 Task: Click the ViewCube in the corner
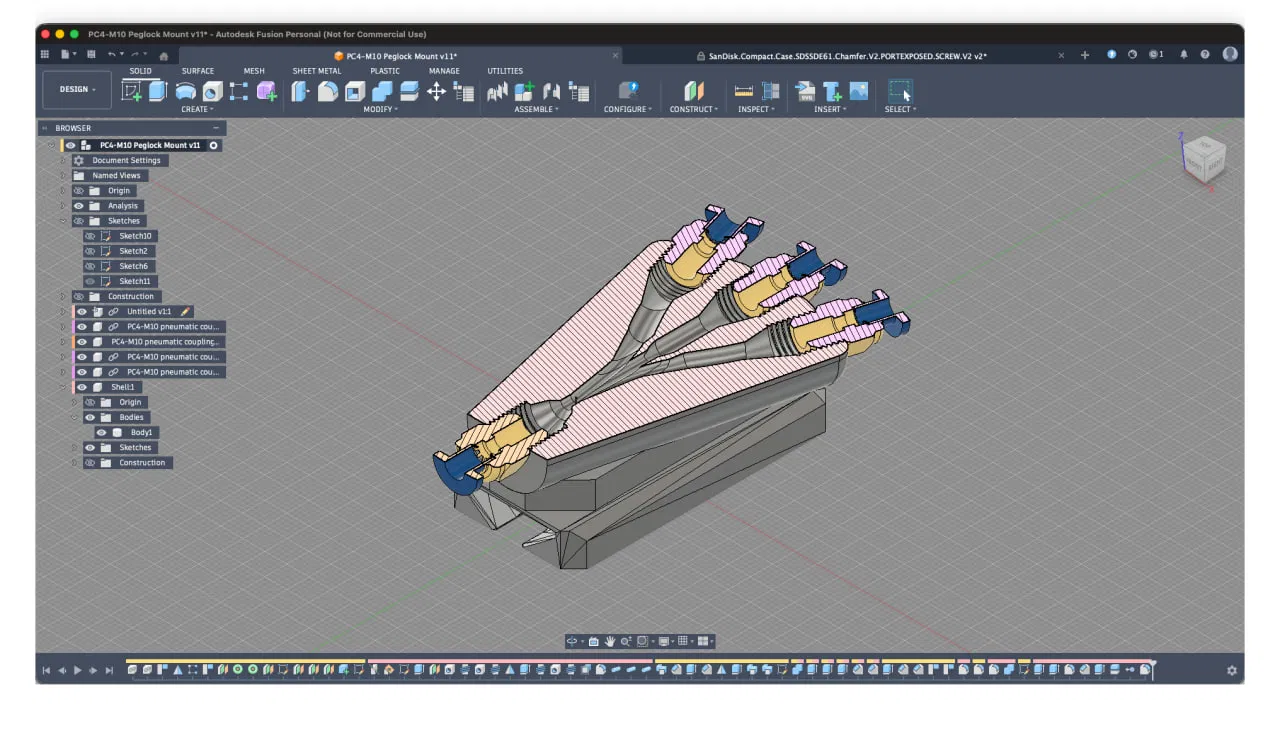1203,159
